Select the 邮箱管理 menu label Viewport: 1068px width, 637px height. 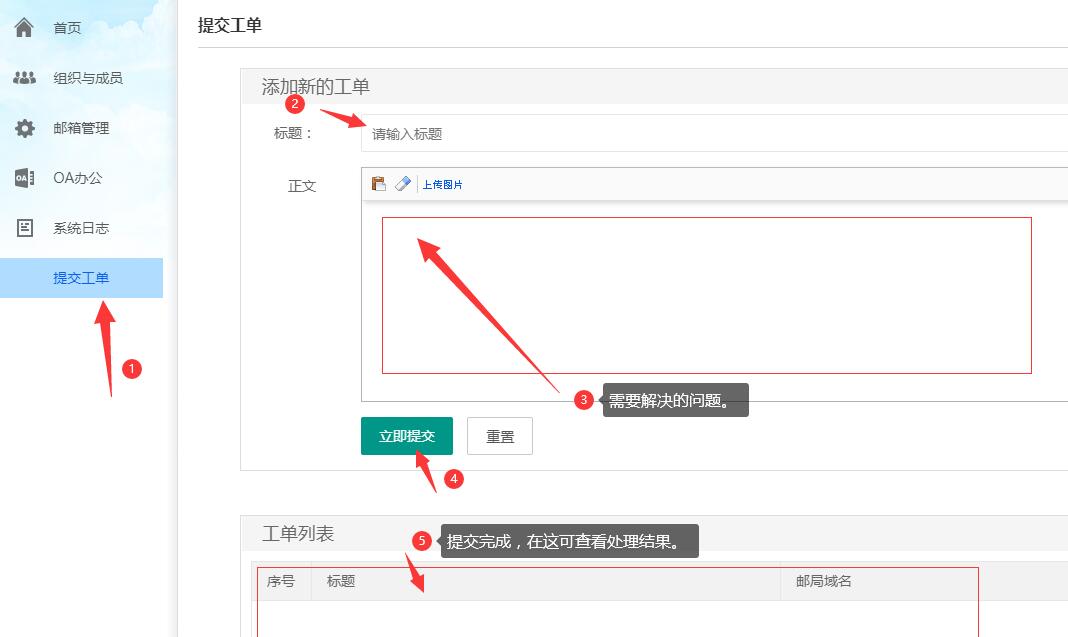point(81,128)
